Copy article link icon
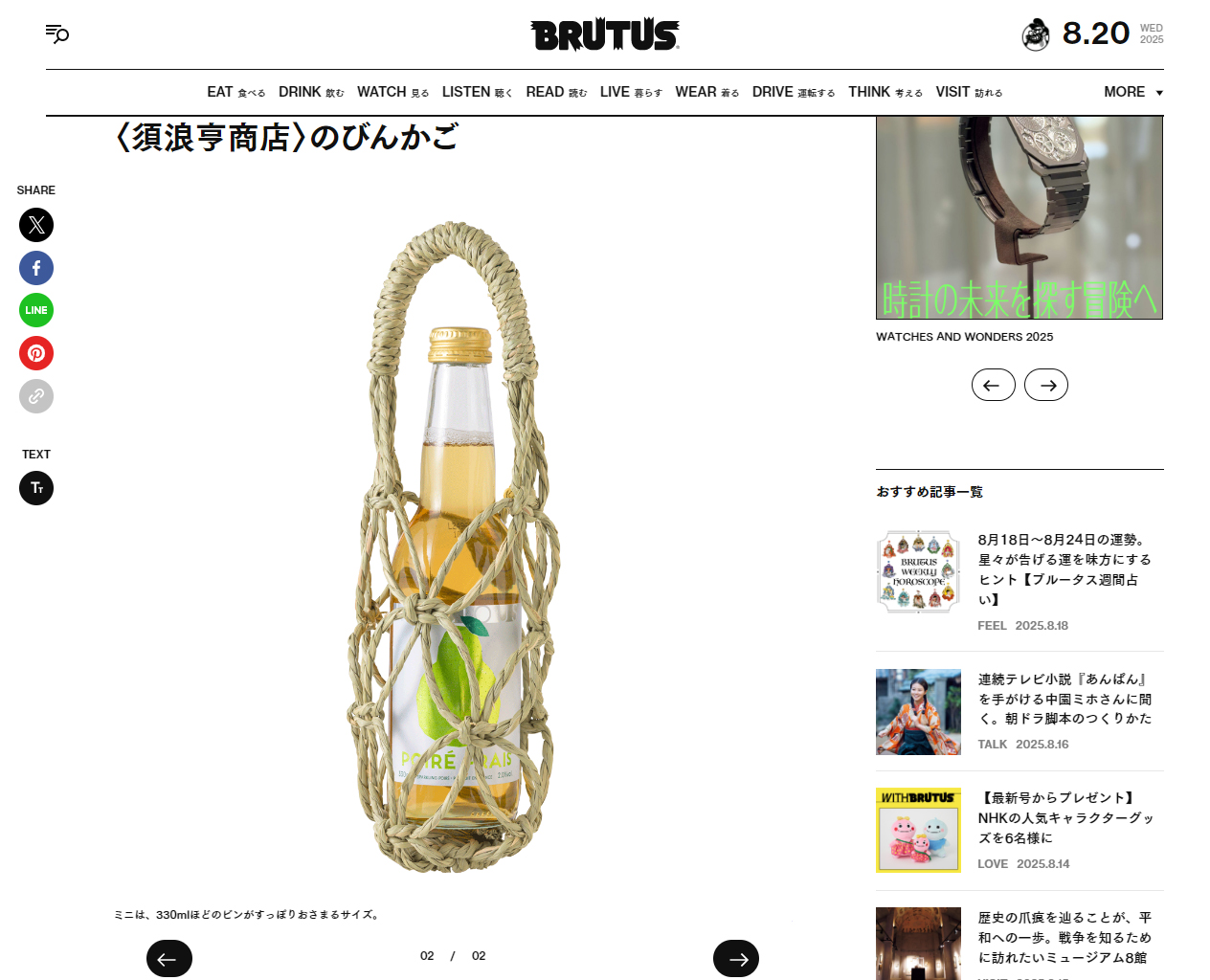This screenshot has width=1210, height=980. 36,396
